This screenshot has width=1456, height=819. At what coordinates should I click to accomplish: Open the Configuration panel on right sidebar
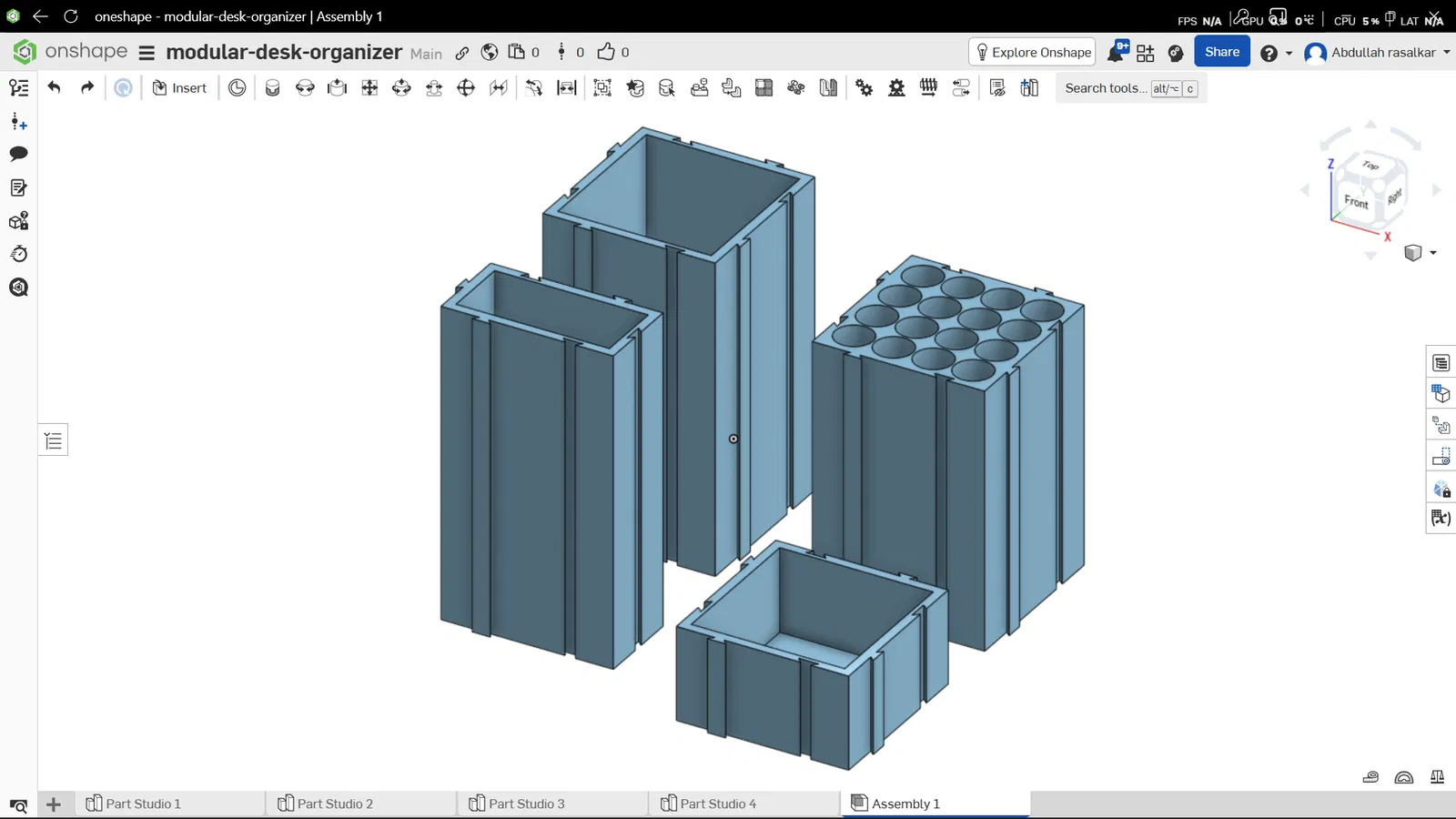(1441, 394)
